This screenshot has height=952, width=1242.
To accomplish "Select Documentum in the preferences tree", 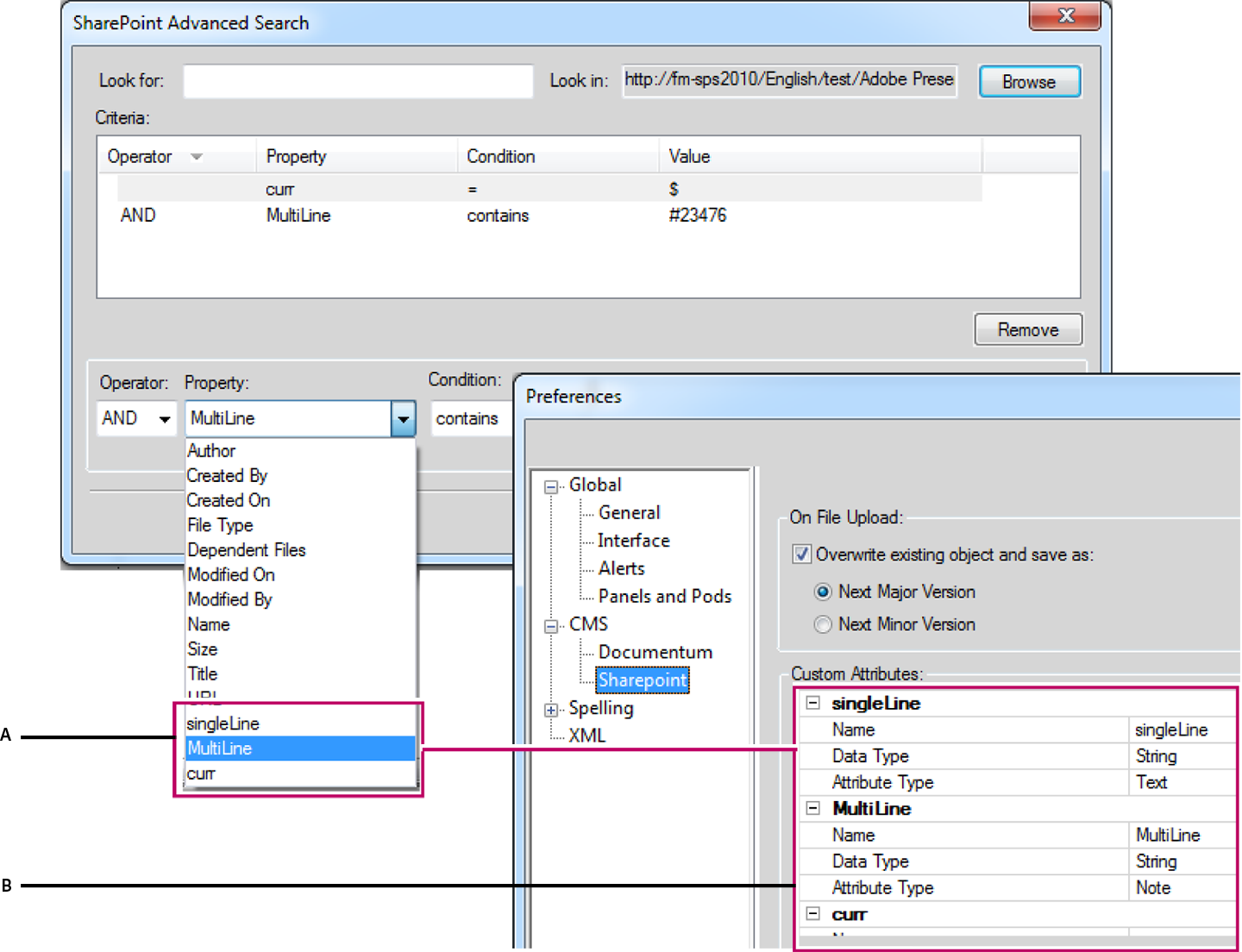I will pyautogui.click(x=655, y=652).
